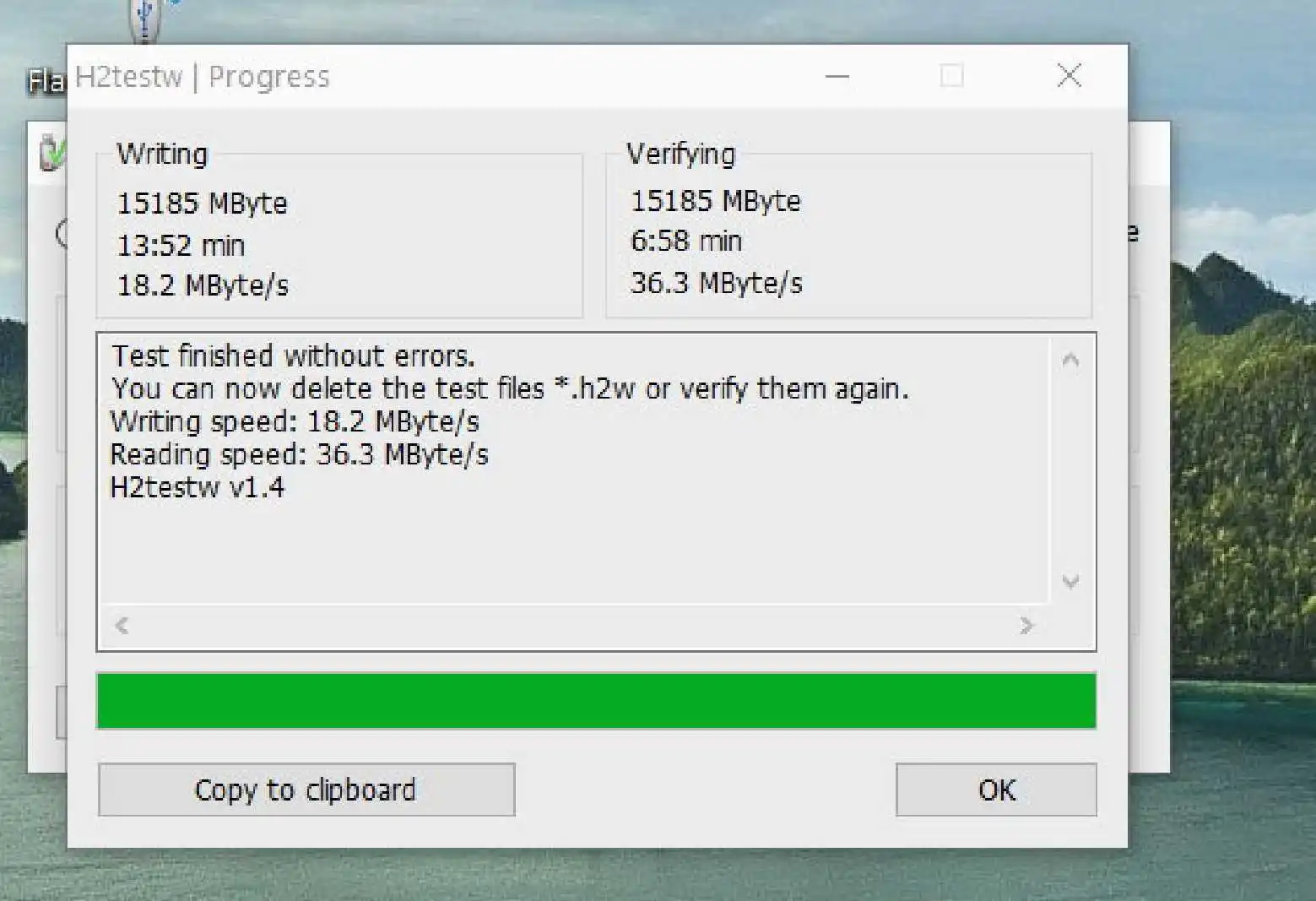Click the down arrow in results log
The image size is (1316, 901).
tap(1071, 581)
